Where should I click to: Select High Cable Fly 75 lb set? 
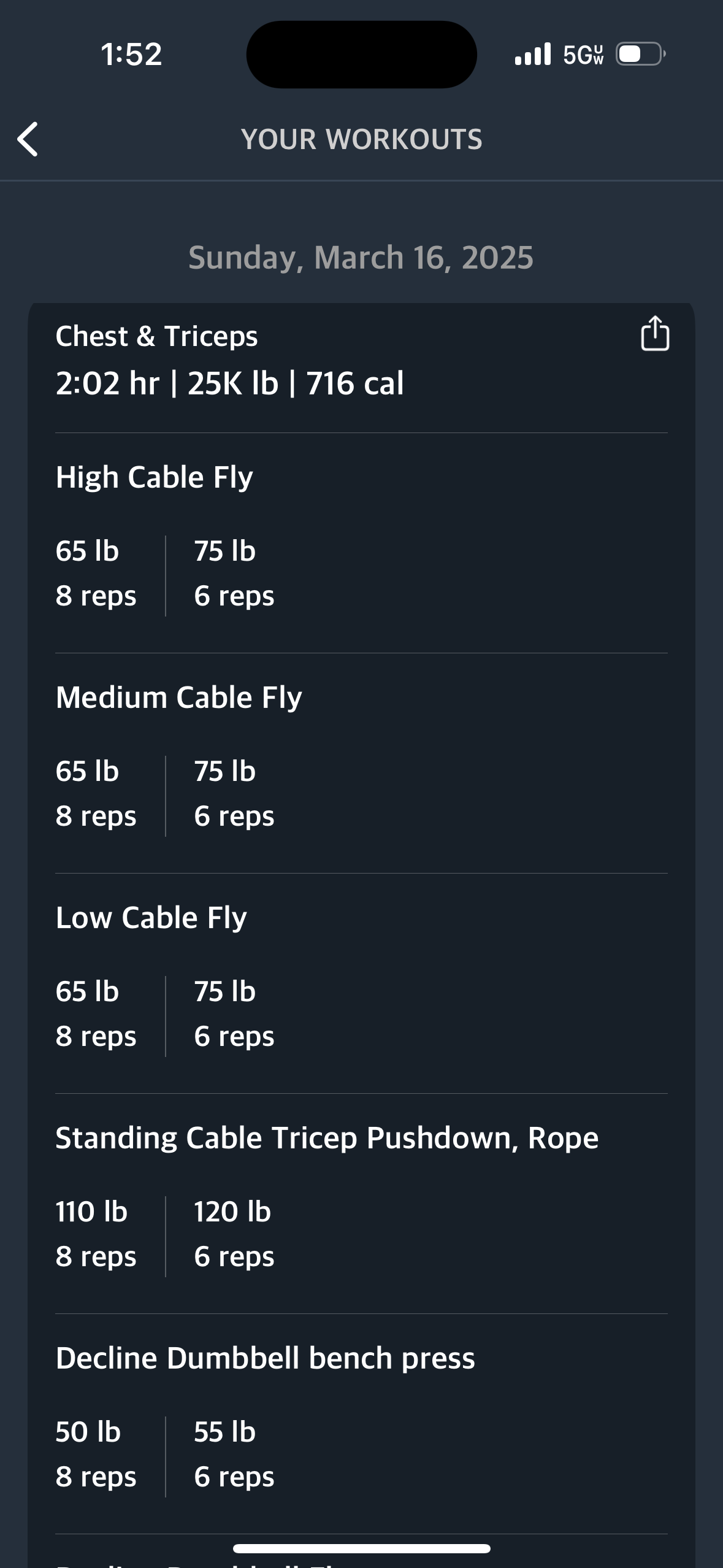[234, 574]
